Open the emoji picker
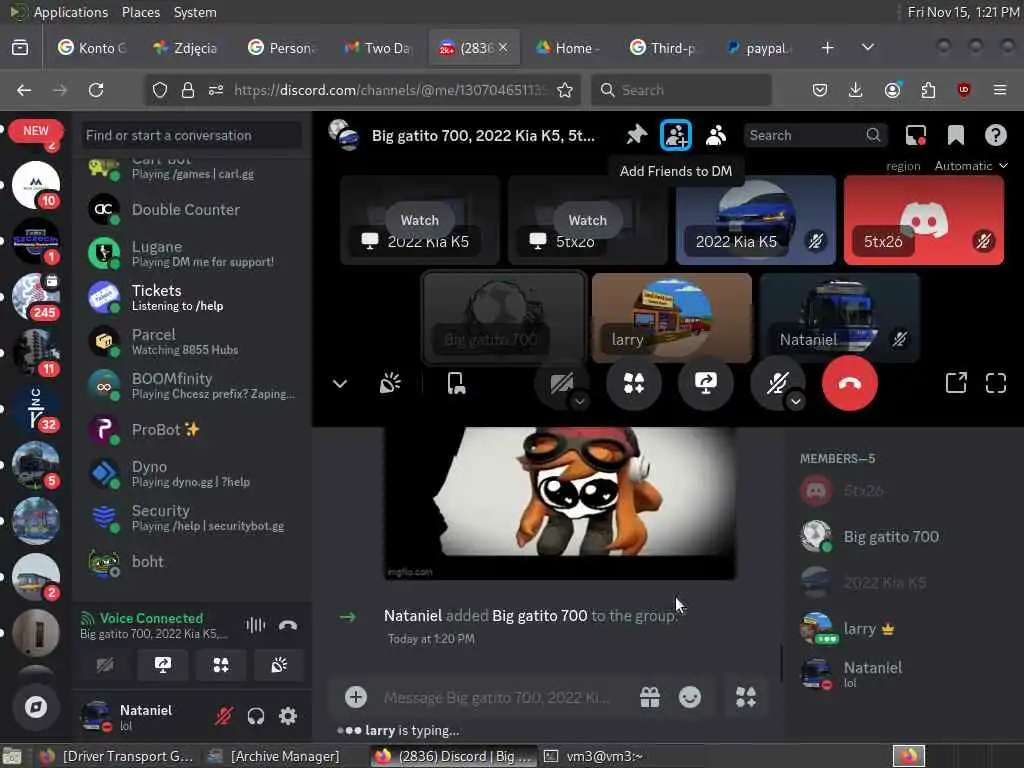This screenshot has width=1024, height=768. (x=690, y=697)
